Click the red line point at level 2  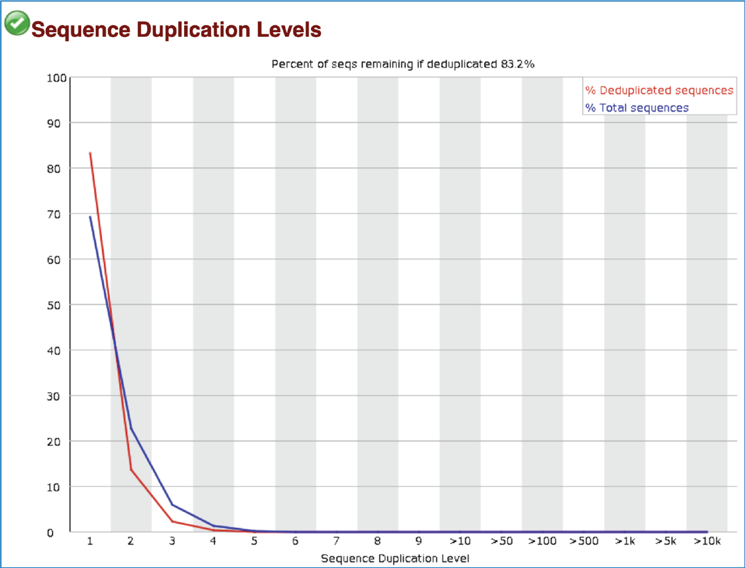[x=131, y=470]
